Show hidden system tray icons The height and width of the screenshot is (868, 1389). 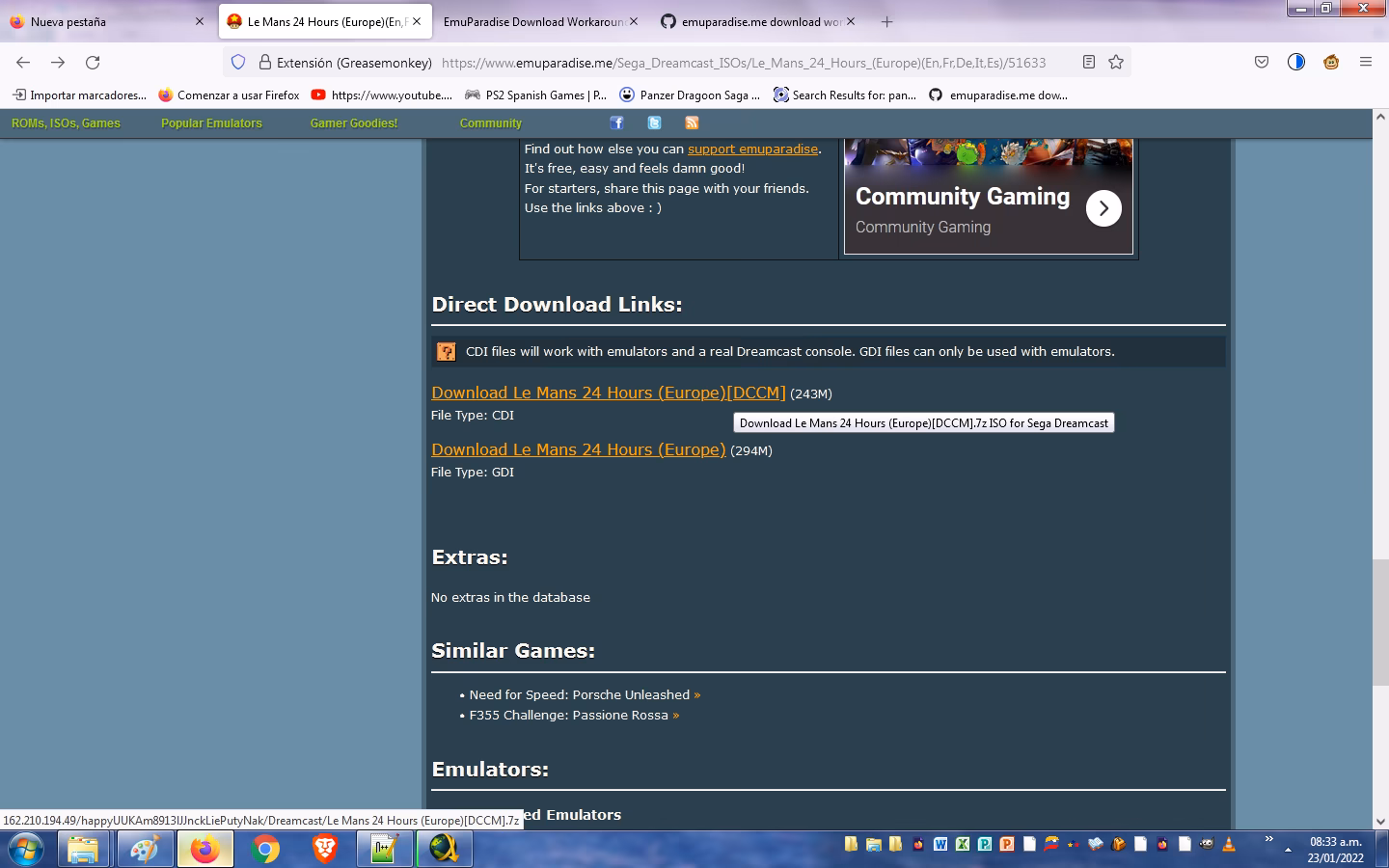1288,850
